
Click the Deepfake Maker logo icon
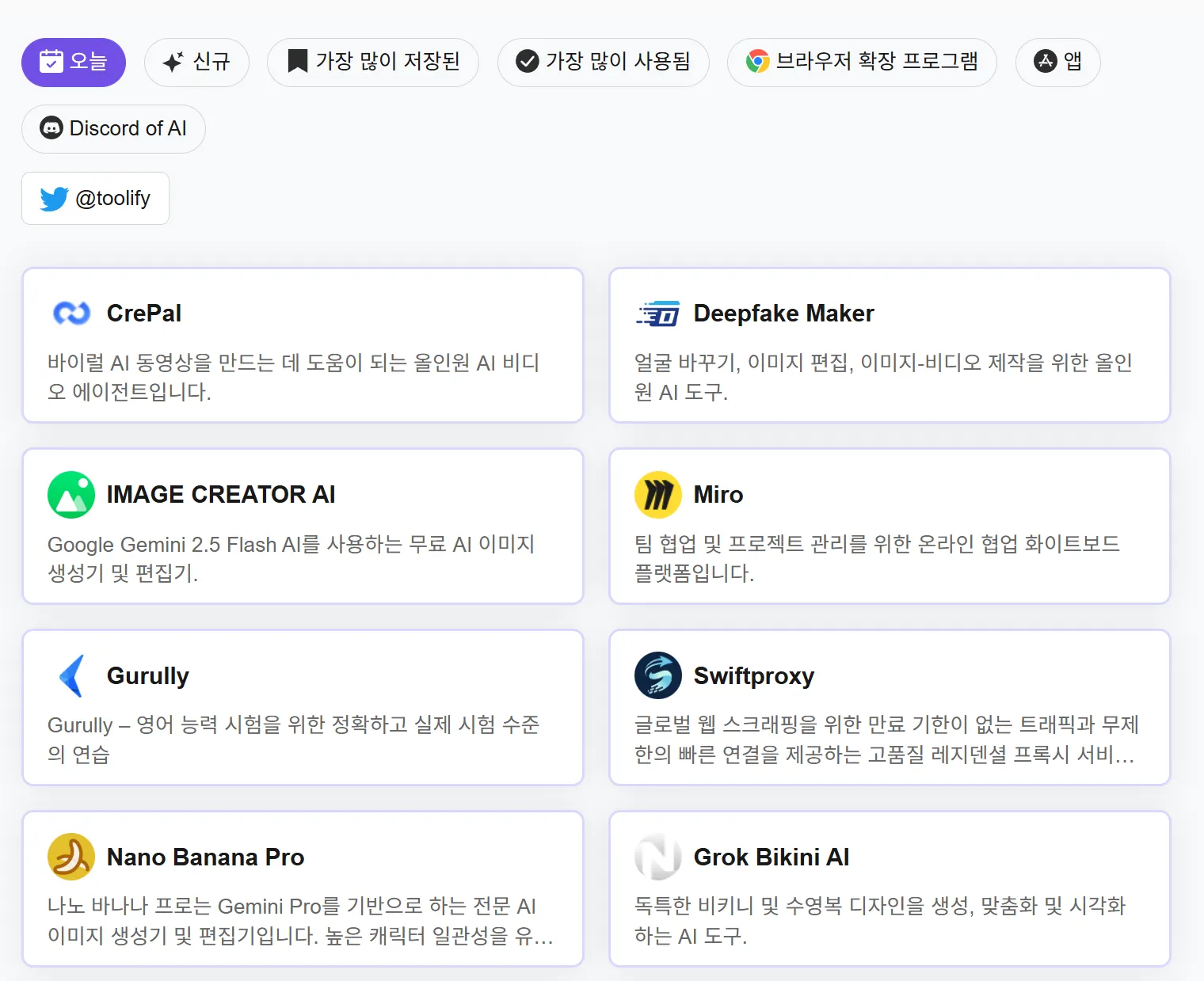[658, 314]
